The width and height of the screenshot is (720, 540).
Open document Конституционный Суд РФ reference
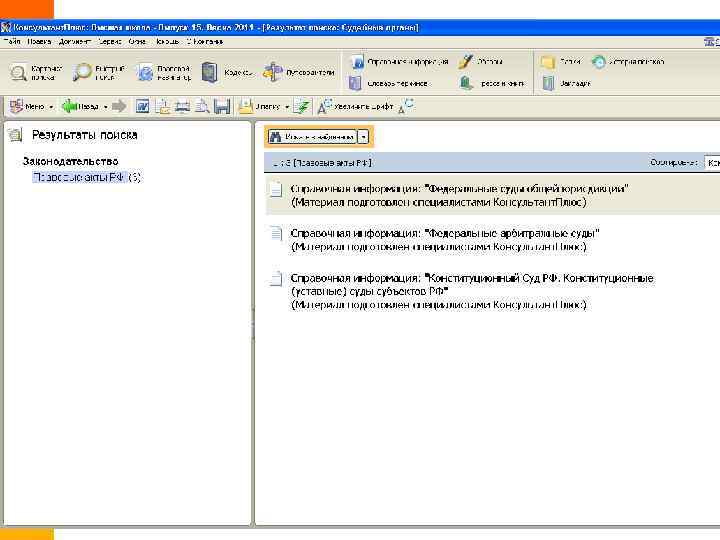[x=472, y=291]
